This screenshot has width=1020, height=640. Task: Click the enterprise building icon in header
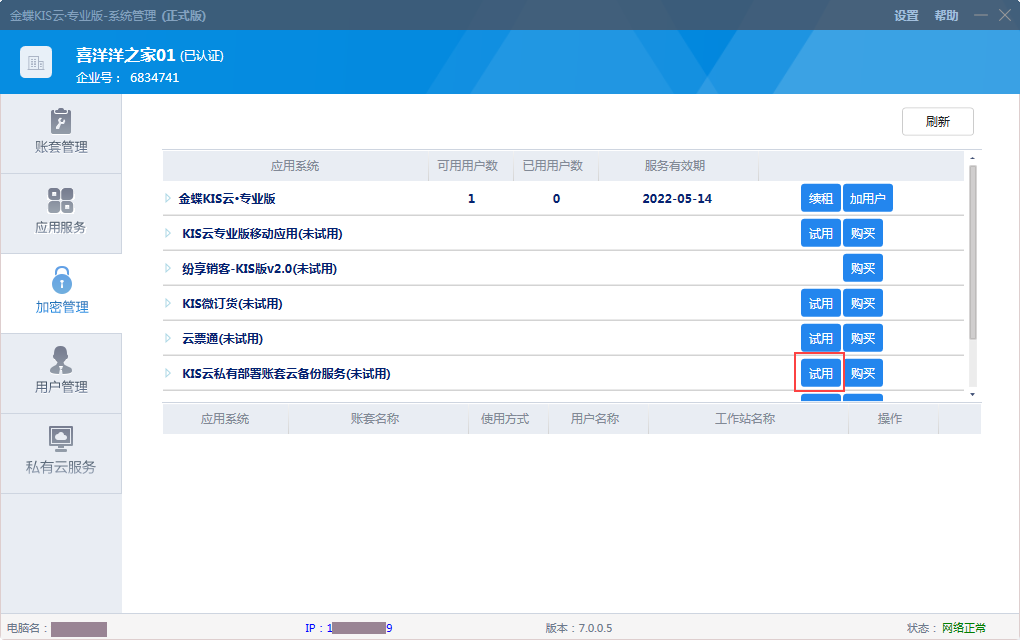(x=36, y=62)
